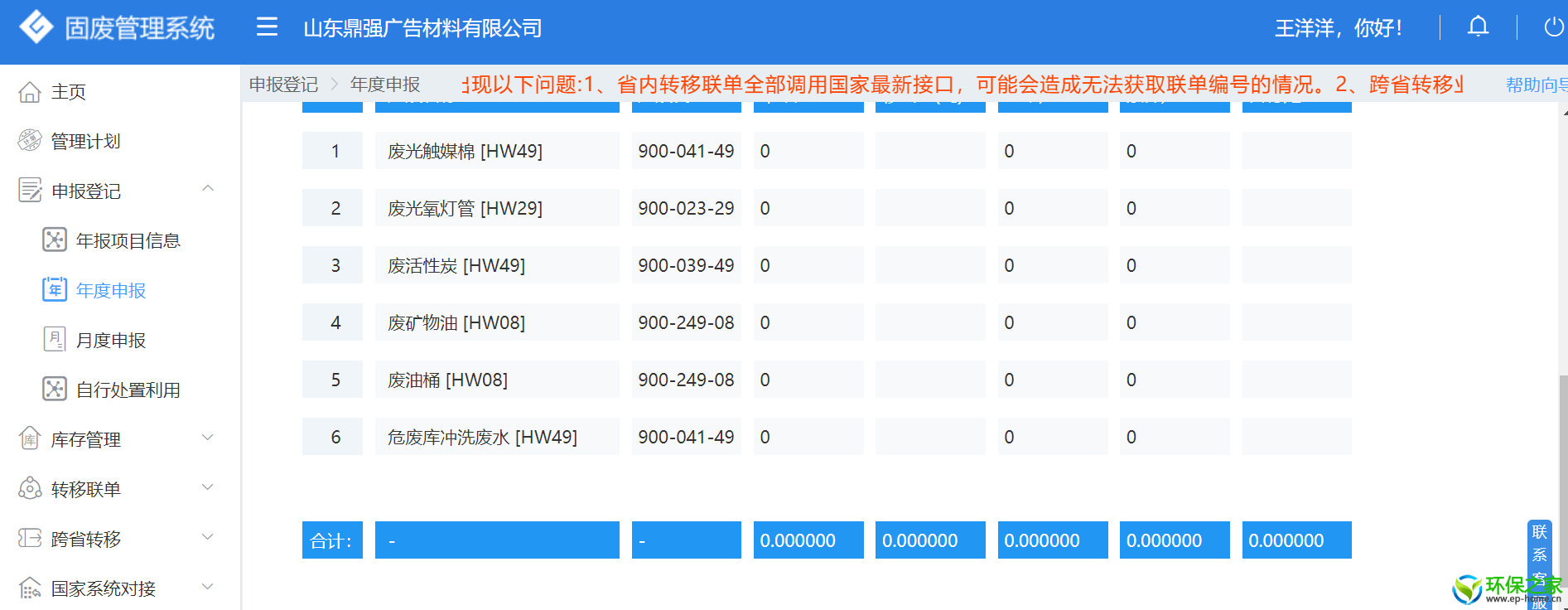Click the 年度申报 calendar icon
Image resolution: width=1568 pixels, height=610 pixels.
coord(55,289)
